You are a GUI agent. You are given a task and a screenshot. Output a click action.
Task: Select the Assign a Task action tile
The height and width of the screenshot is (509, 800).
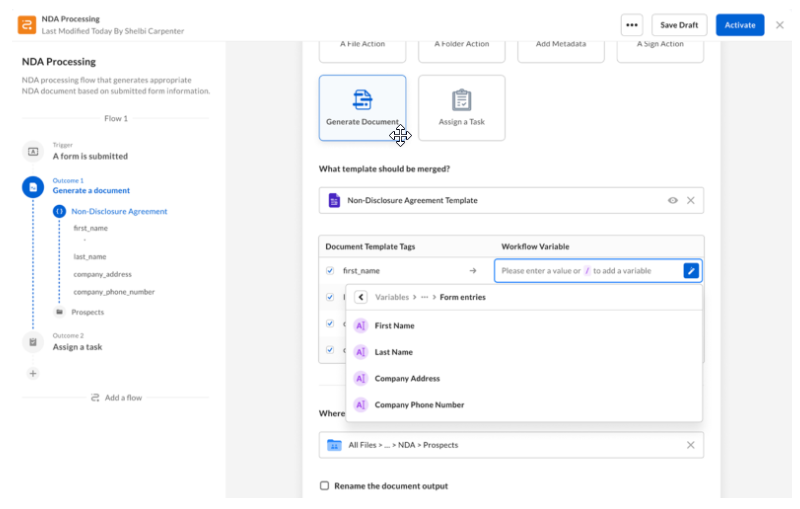tap(461, 108)
